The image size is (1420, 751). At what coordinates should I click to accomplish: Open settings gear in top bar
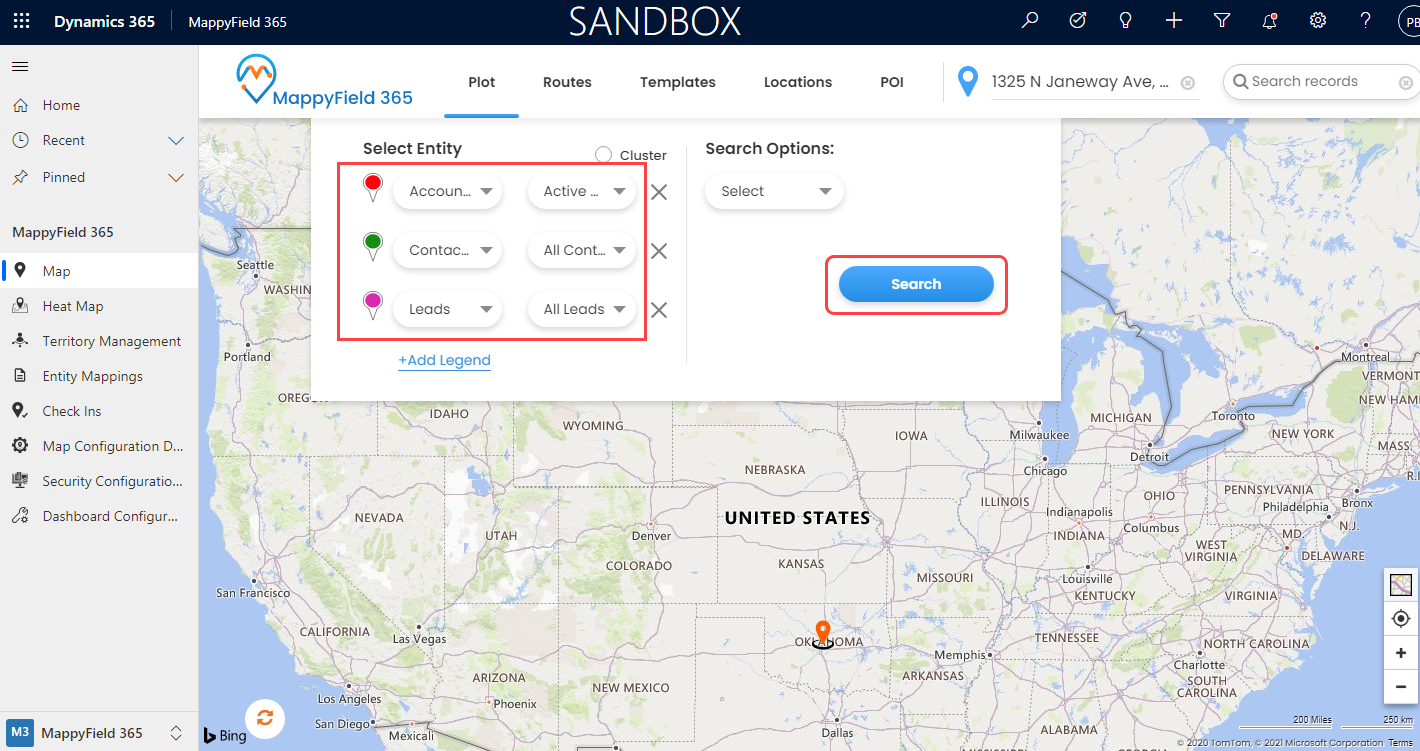click(1318, 21)
